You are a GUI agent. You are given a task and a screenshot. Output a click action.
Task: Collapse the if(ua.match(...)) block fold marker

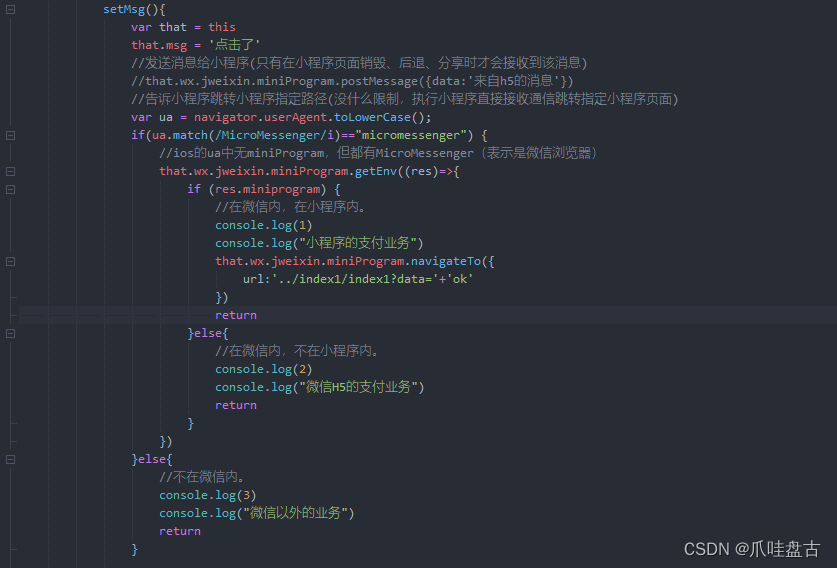[x=10, y=136]
